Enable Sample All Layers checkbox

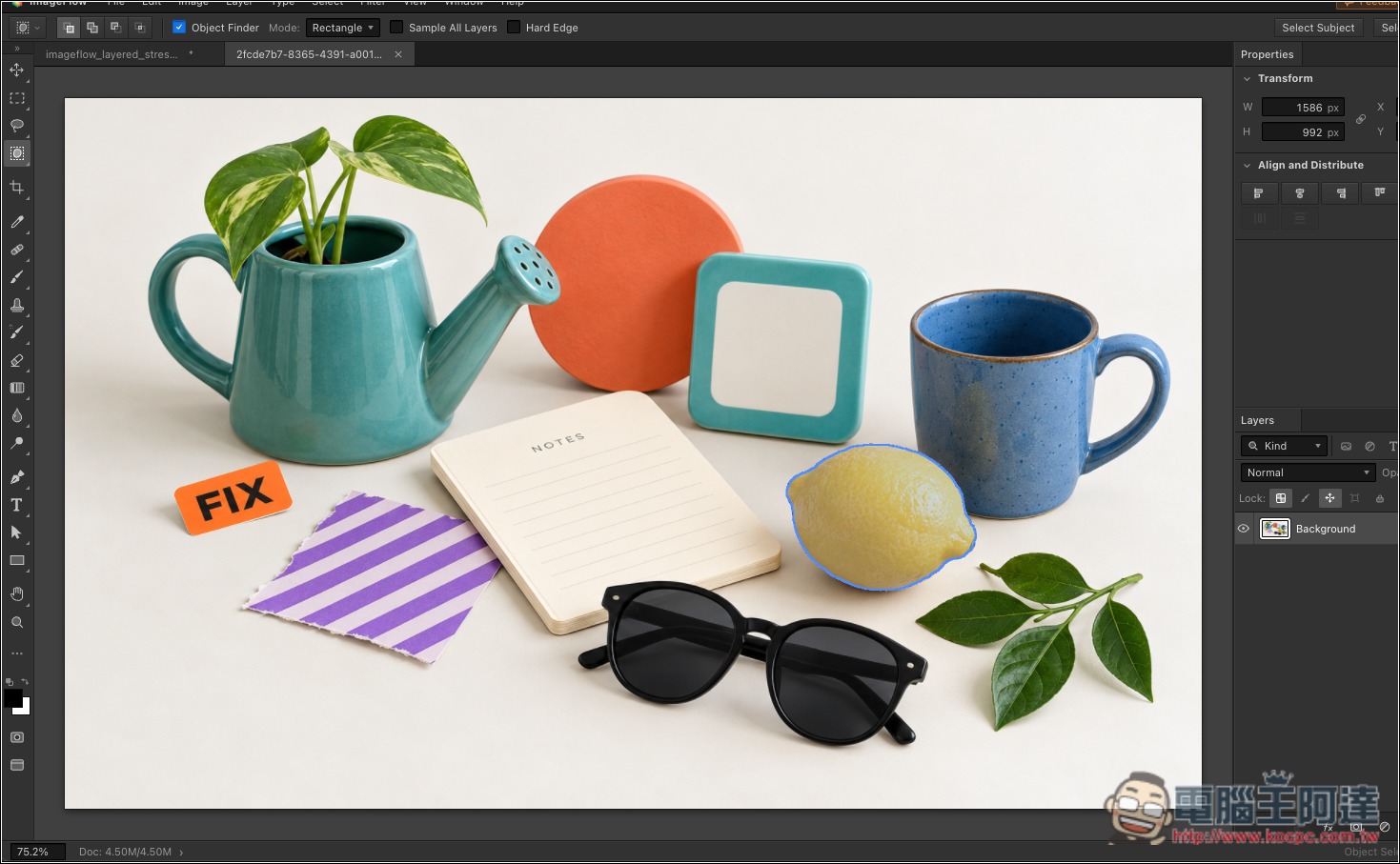pyautogui.click(x=396, y=28)
